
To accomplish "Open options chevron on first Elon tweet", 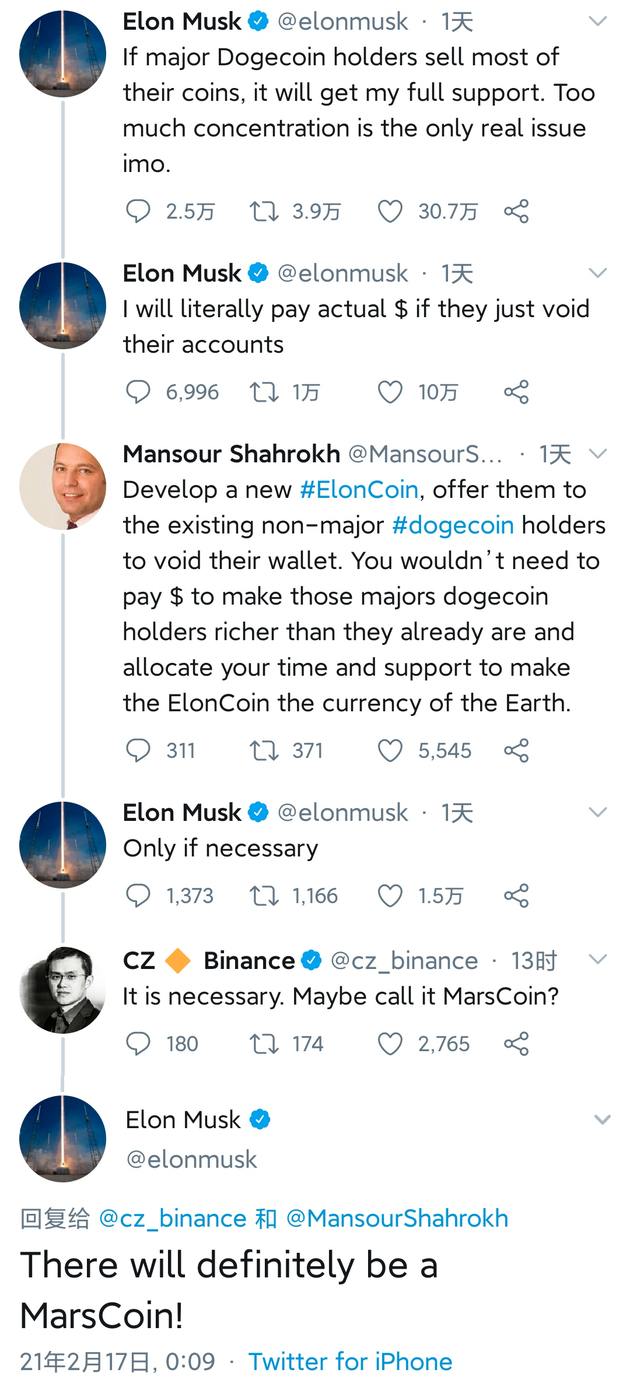I will (x=598, y=21).
